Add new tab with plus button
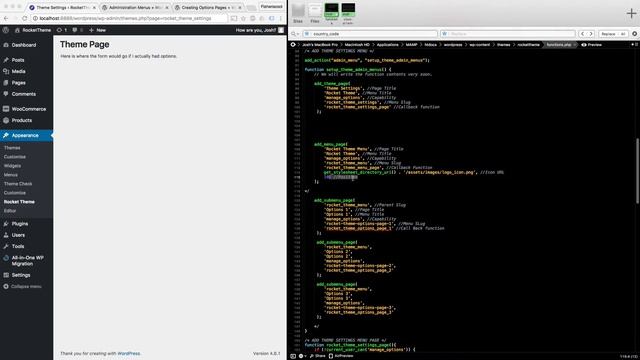 631,13
